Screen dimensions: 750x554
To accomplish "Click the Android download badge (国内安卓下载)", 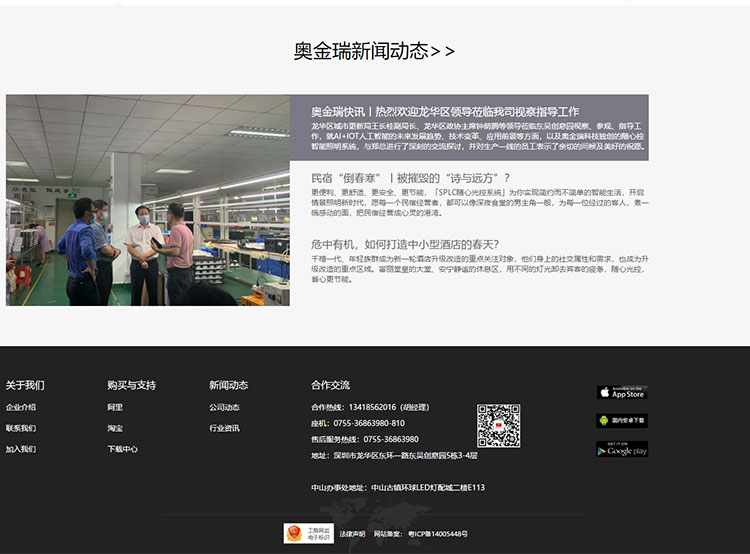I will pyautogui.click(x=622, y=420).
